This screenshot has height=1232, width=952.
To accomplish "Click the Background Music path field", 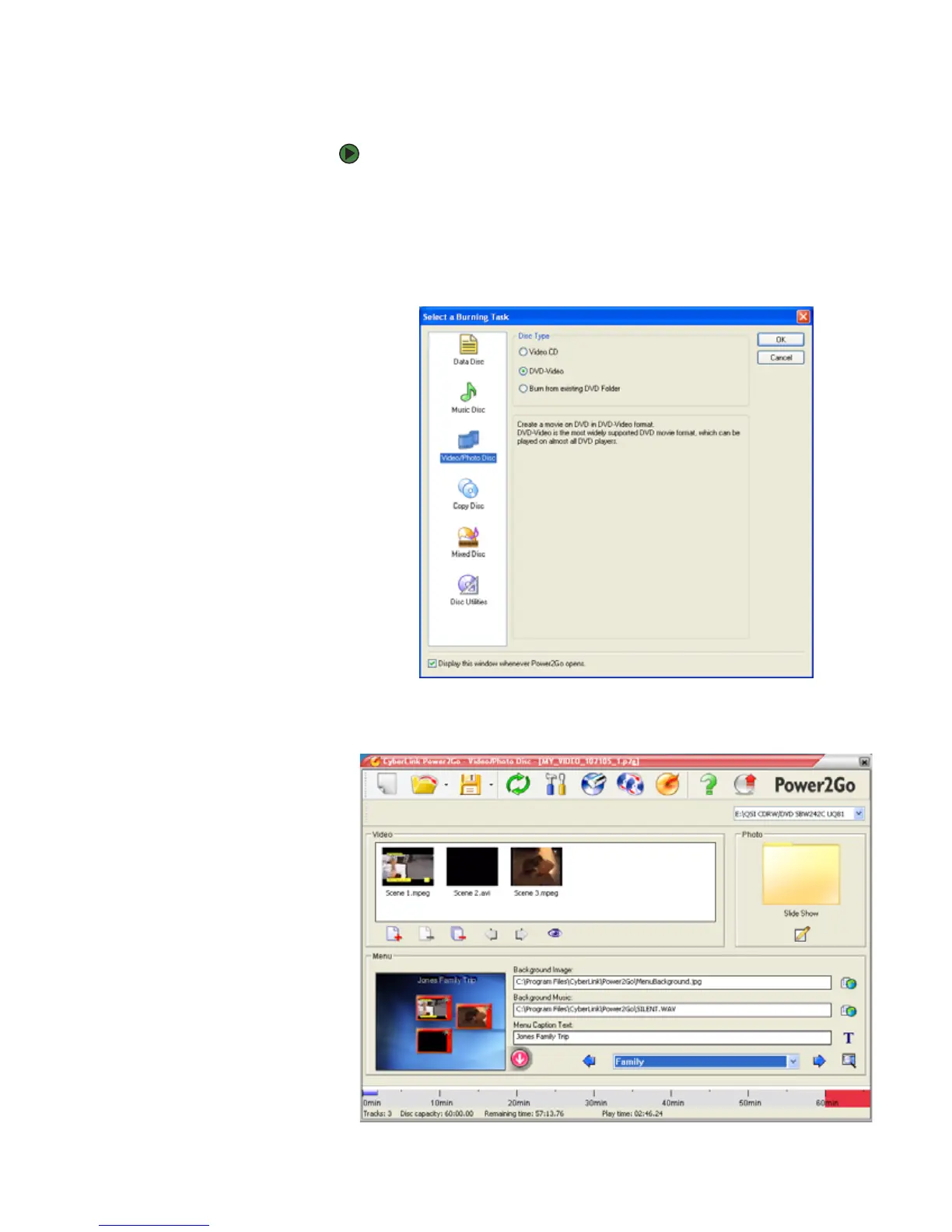I will tap(672, 1010).
